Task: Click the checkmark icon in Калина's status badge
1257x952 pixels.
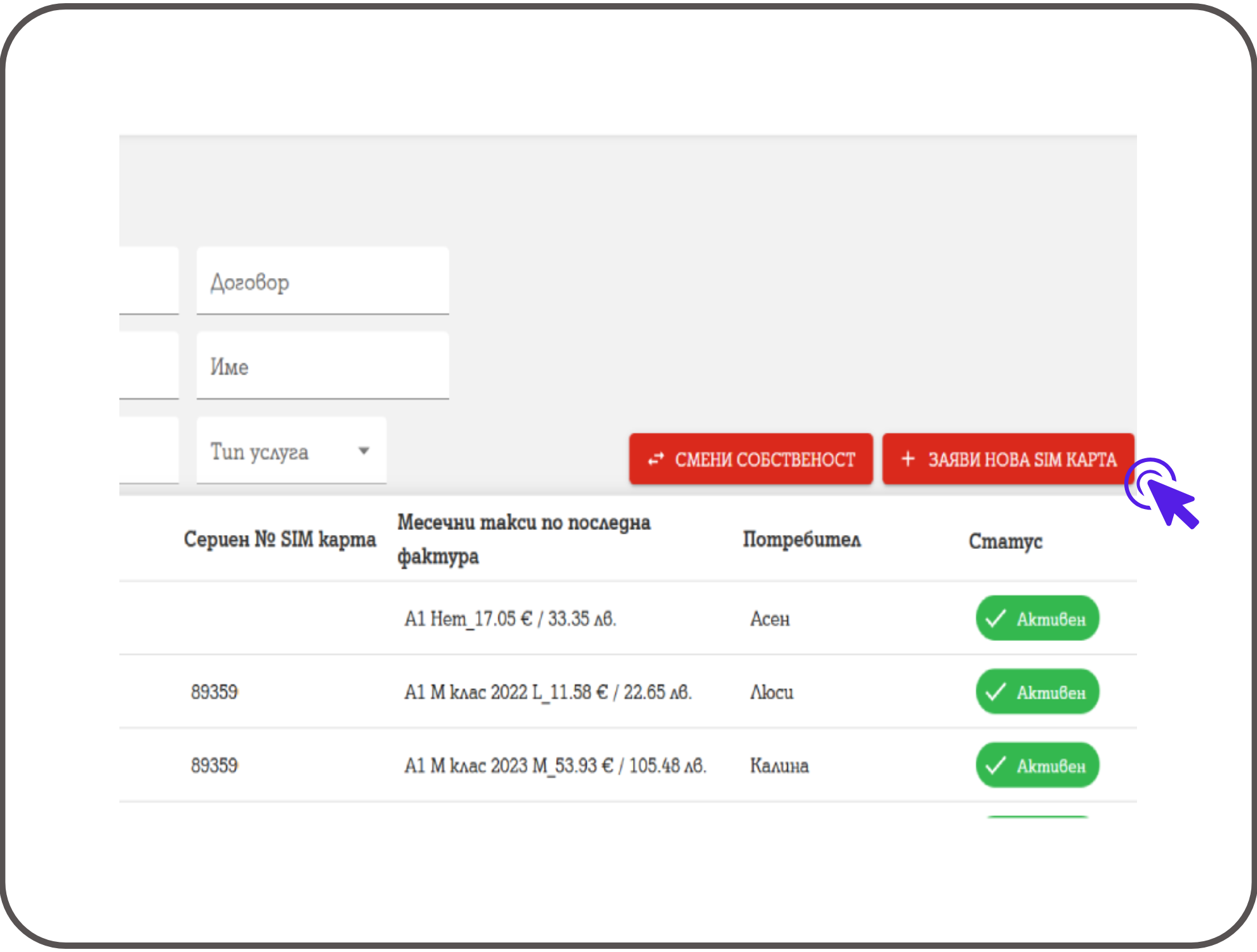Action: click(x=995, y=765)
